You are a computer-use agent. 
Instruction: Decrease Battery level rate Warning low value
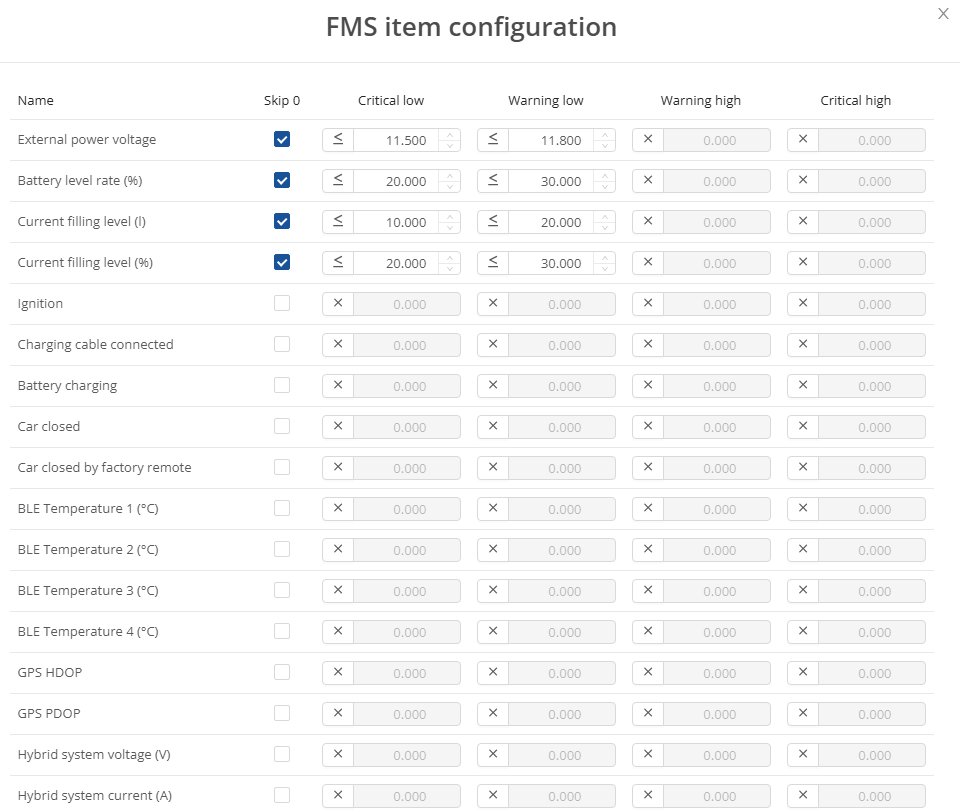point(606,187)
